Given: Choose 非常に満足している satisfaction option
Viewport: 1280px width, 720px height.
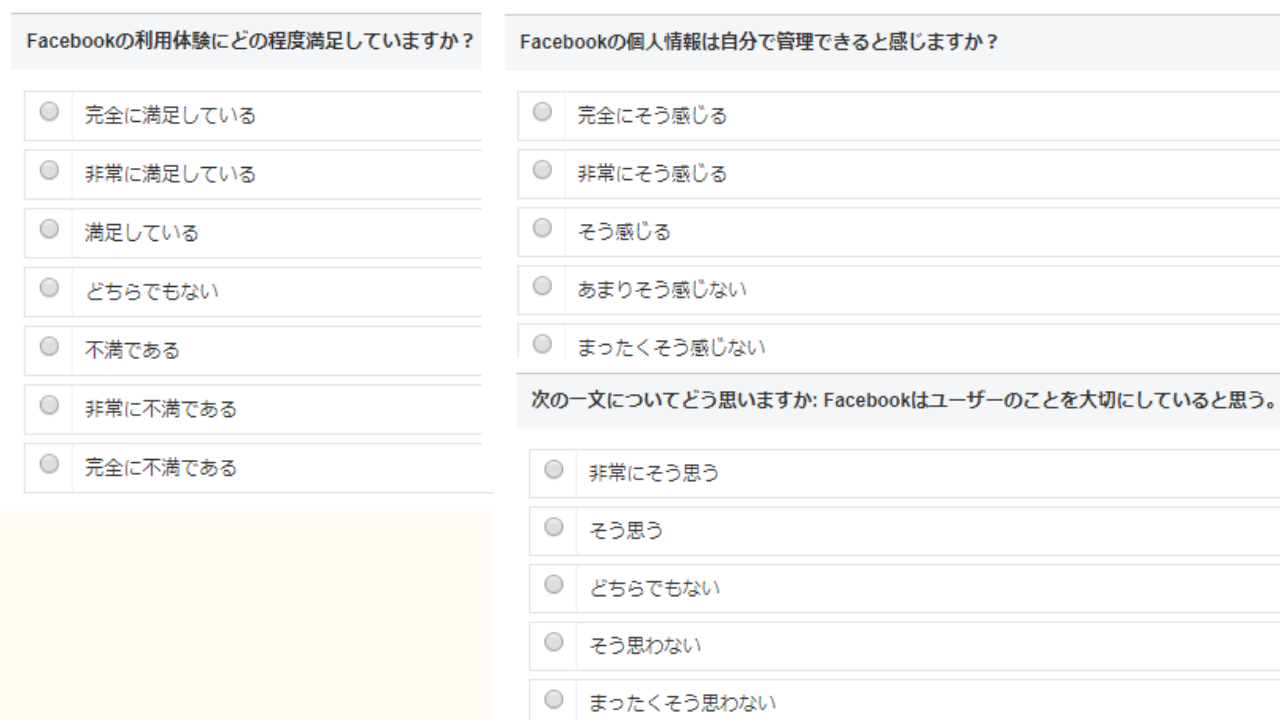Looking at the screenshot, I should click(x=49, y=171).
